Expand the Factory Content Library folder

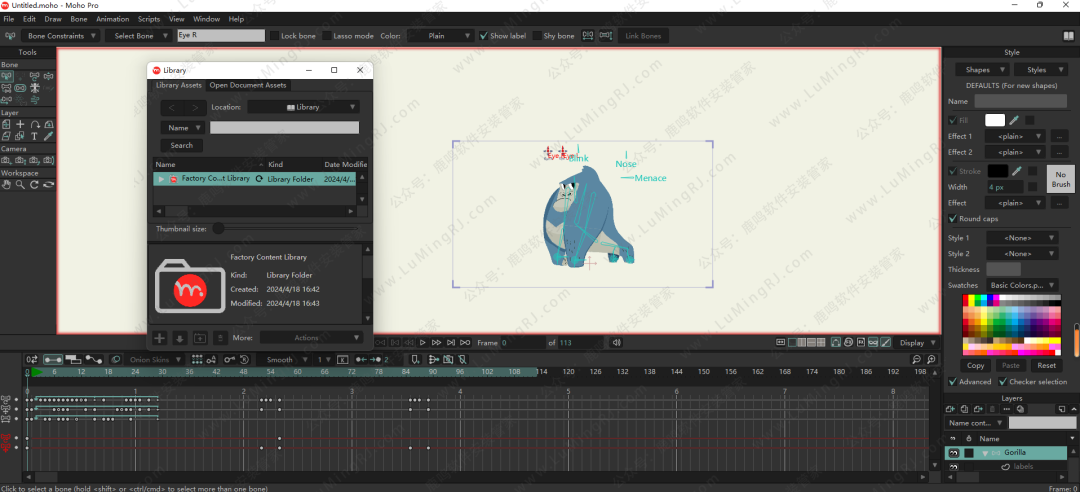pyautogui.click(x=161, y=179)
